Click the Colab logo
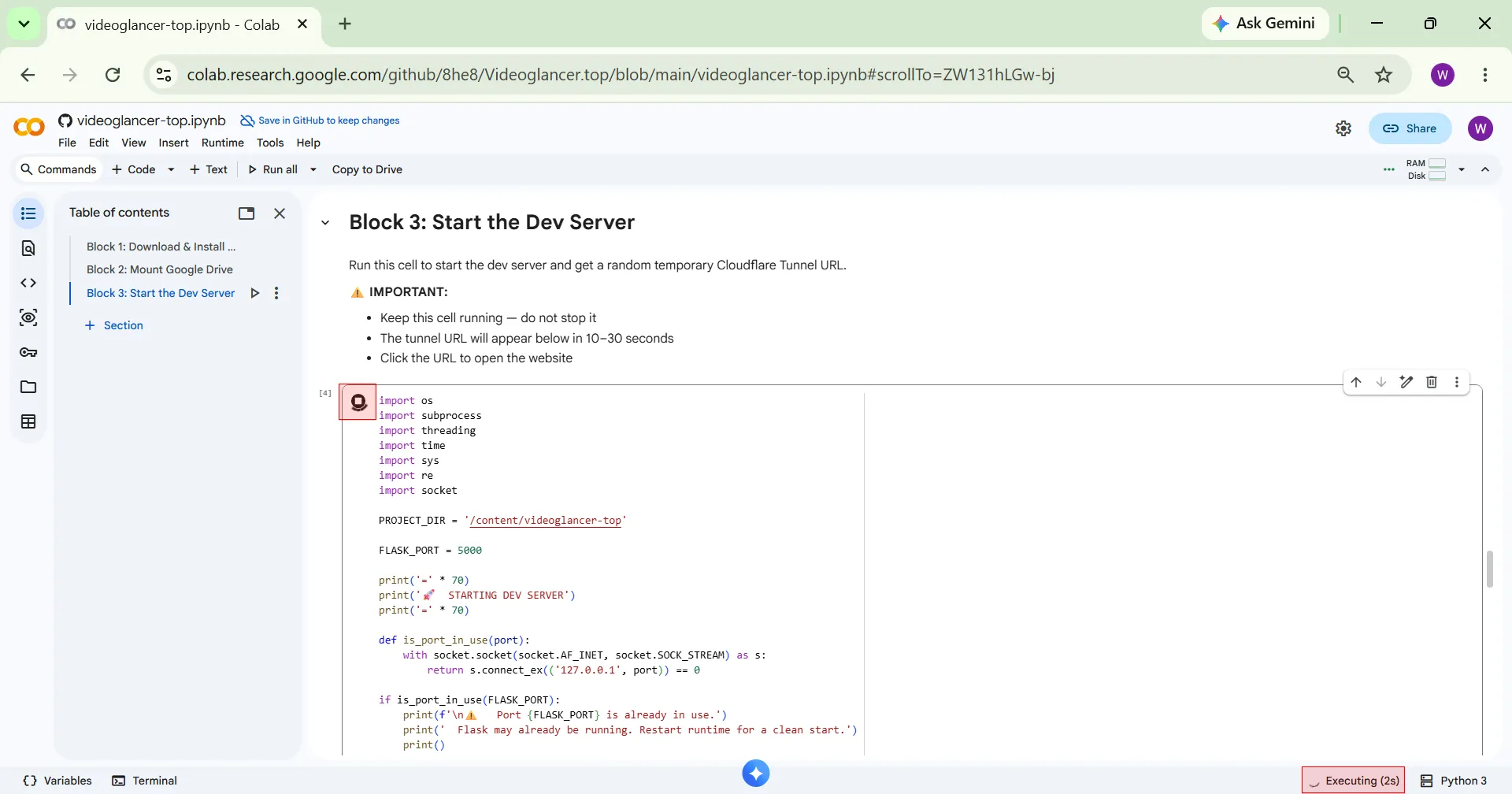 [29, 127]
